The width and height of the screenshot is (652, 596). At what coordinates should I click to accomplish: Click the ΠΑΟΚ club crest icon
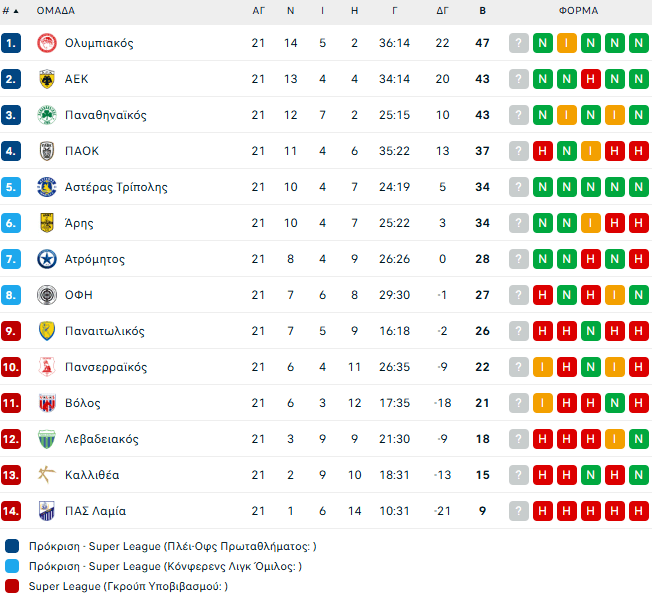point(45,151)
